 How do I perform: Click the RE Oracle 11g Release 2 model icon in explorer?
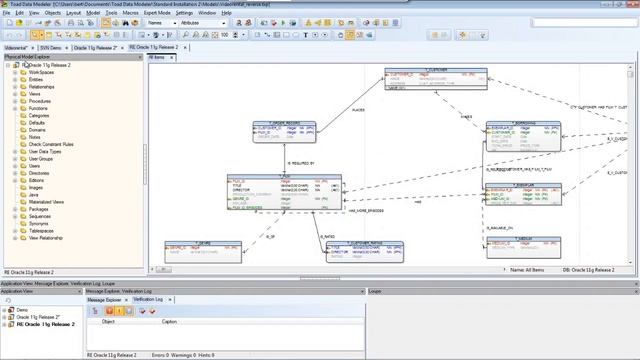[x=16, y=65]
